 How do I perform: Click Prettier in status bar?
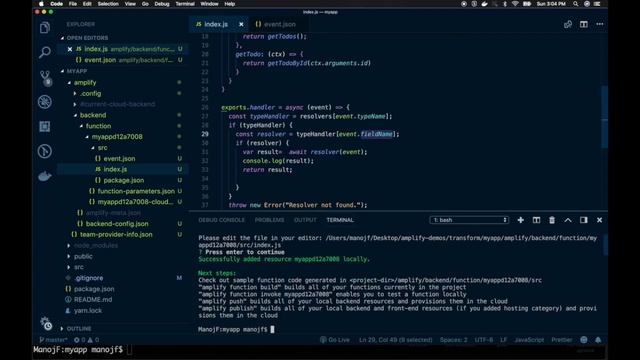coord(562,340)
